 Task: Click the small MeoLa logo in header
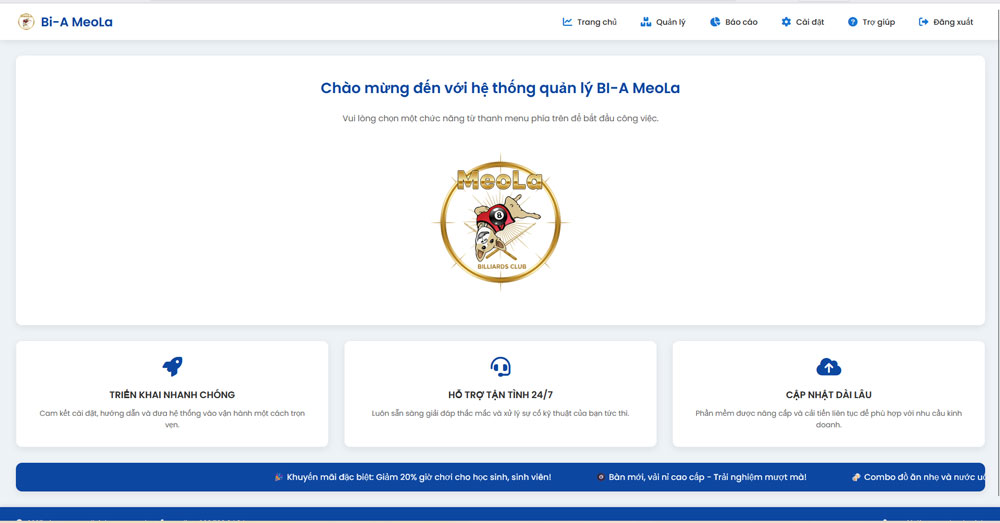pos(26,21)
